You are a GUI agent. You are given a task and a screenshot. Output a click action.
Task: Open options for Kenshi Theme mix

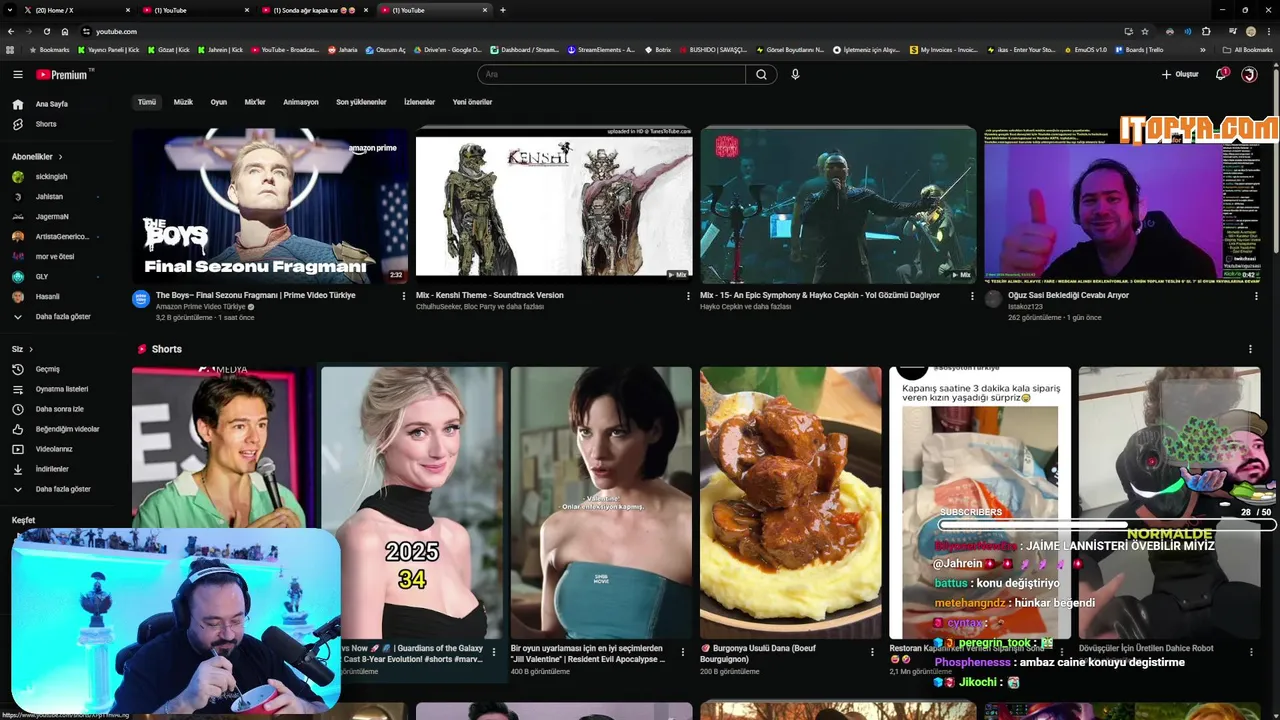pyautogui.click(x=688, y=296)
